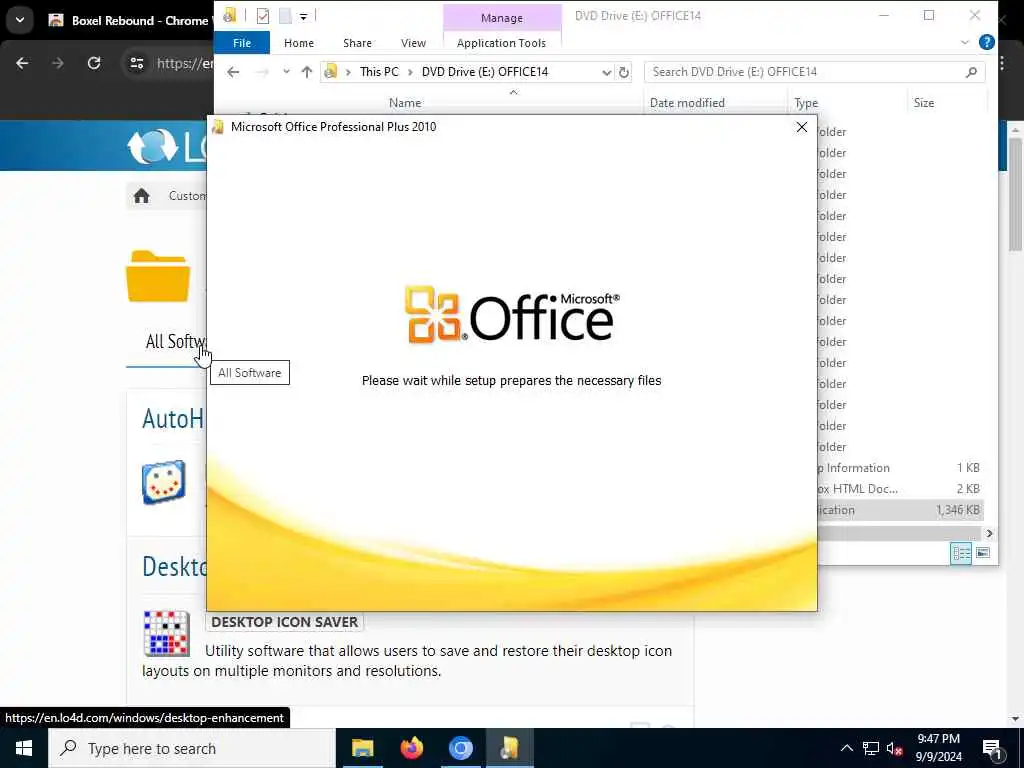Switch to Chrome from the taskbar
The image size is (1024, 768).
coord(460,748)
